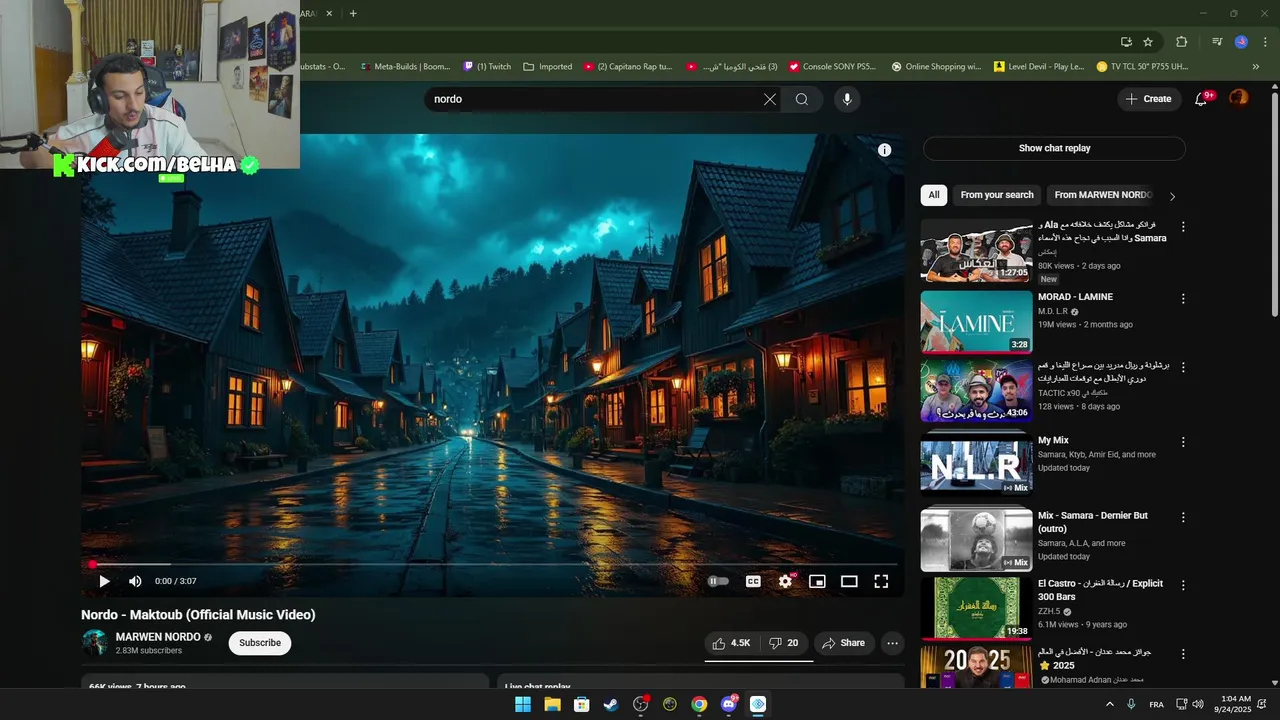Open File Explorer from taskbar

552,704
